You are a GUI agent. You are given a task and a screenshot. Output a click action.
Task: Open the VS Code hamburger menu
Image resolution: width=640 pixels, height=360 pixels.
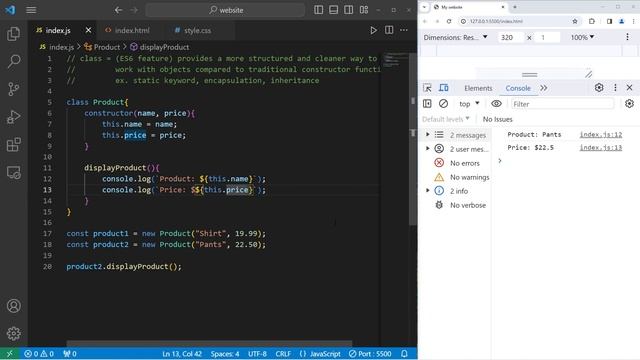[31, 10]
